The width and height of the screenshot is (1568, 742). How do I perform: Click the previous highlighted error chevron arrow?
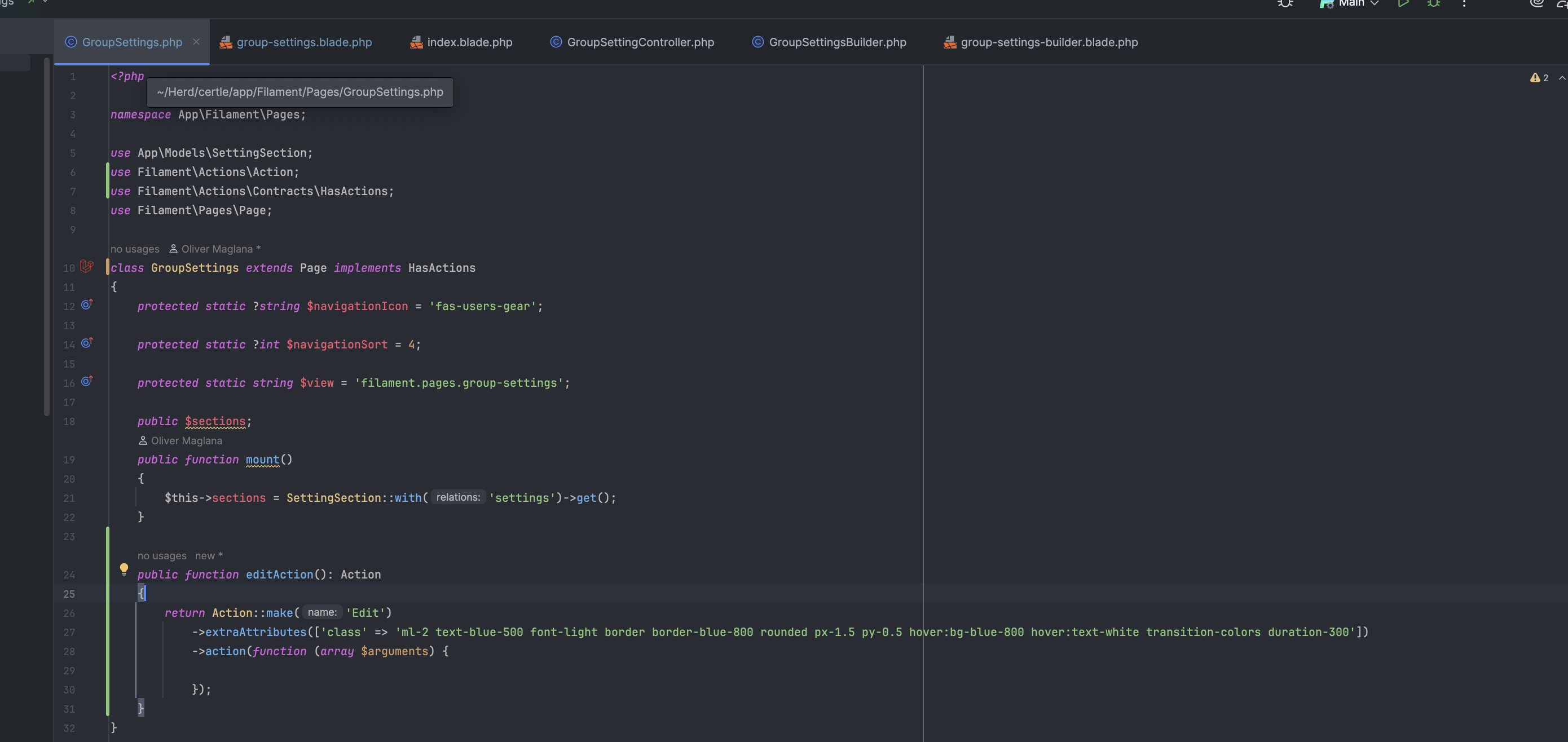click(1561, 78)
